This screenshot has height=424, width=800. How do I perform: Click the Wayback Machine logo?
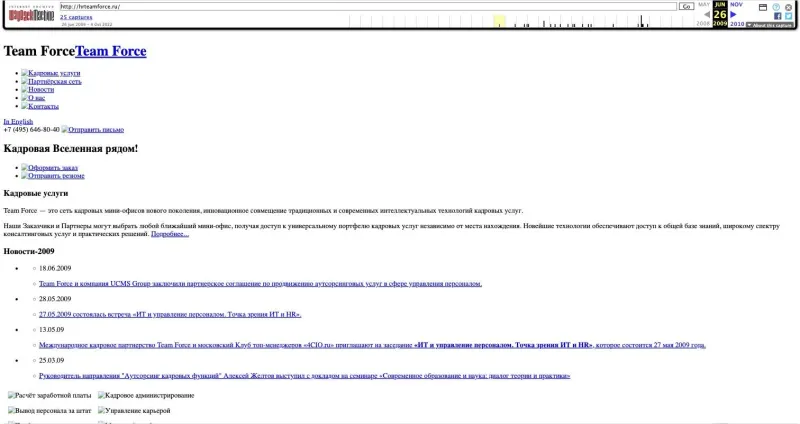(x=31, y=14)
